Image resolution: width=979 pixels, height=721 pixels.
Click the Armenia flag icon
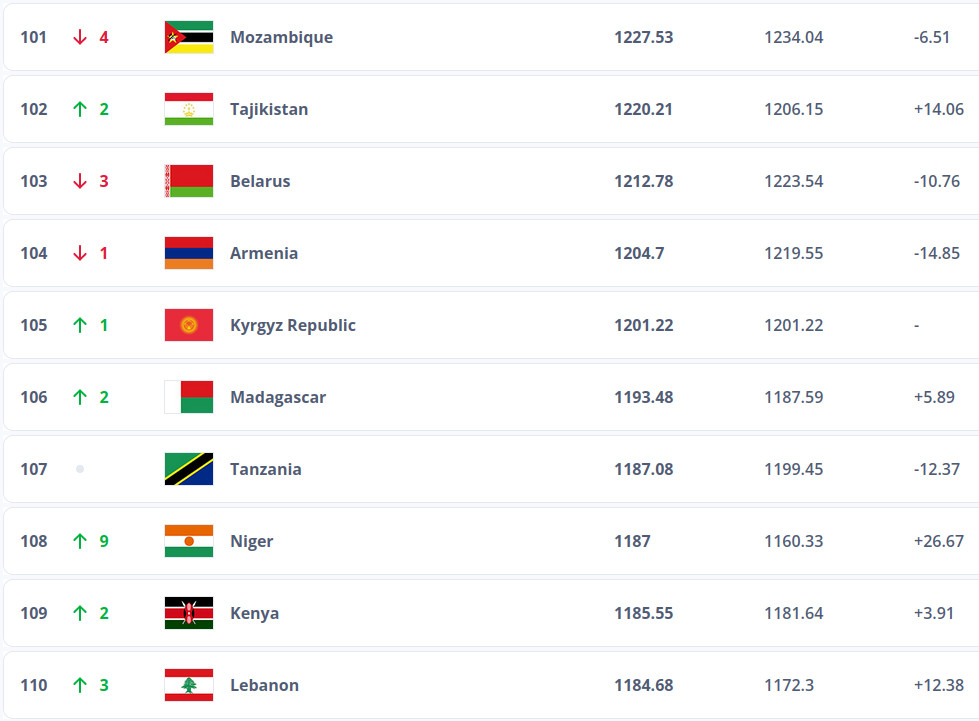pos(189,253)
